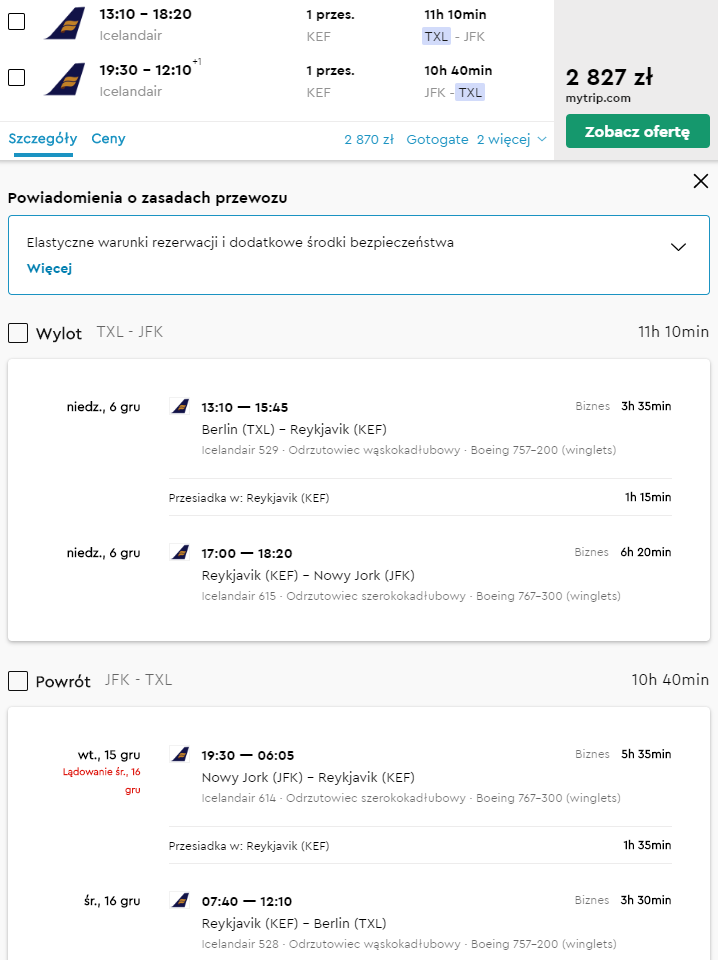Click the Zobacz ofertę button
This screenshot has height=960, width=718.
(x=637, y=131)
